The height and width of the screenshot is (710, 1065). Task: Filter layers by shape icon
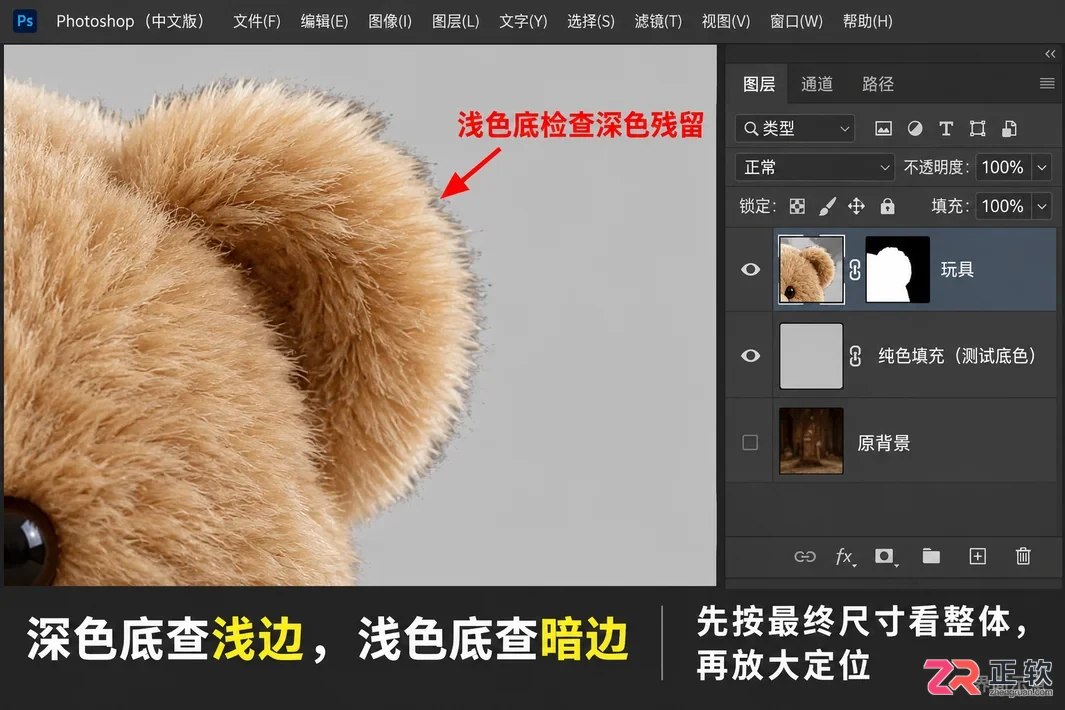pyautogui.click(x=977, y=128)
